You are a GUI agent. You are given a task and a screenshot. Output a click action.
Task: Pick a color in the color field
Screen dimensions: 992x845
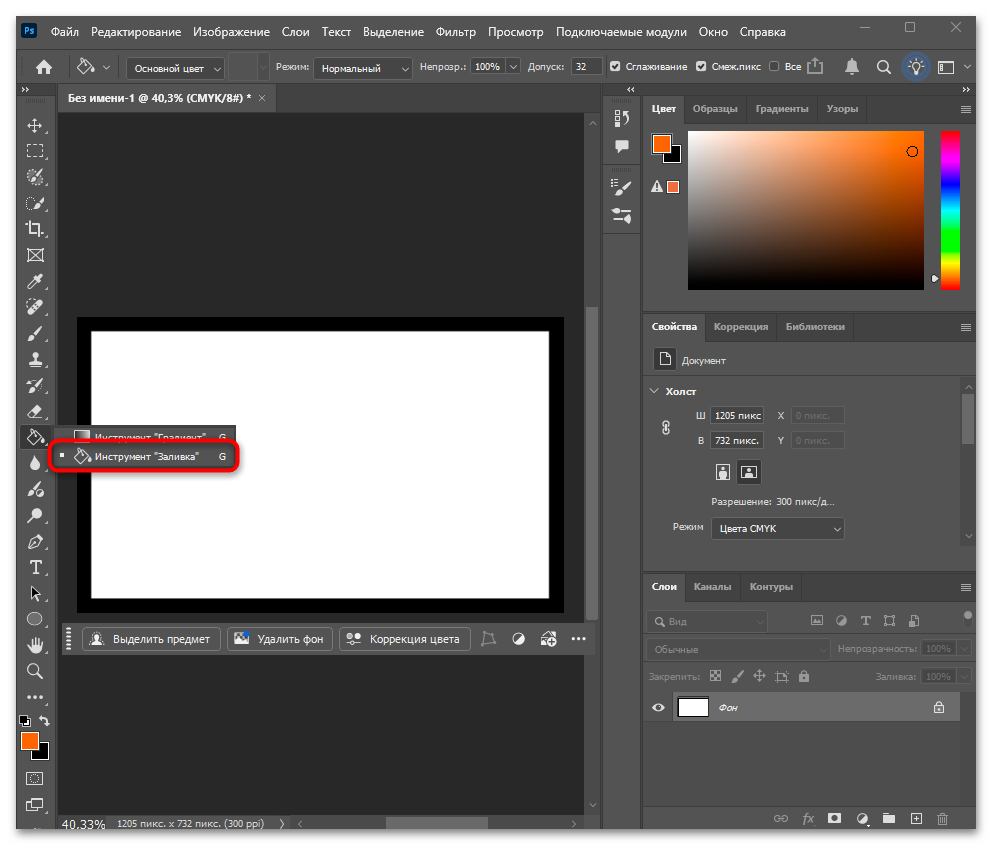point(805,211)
